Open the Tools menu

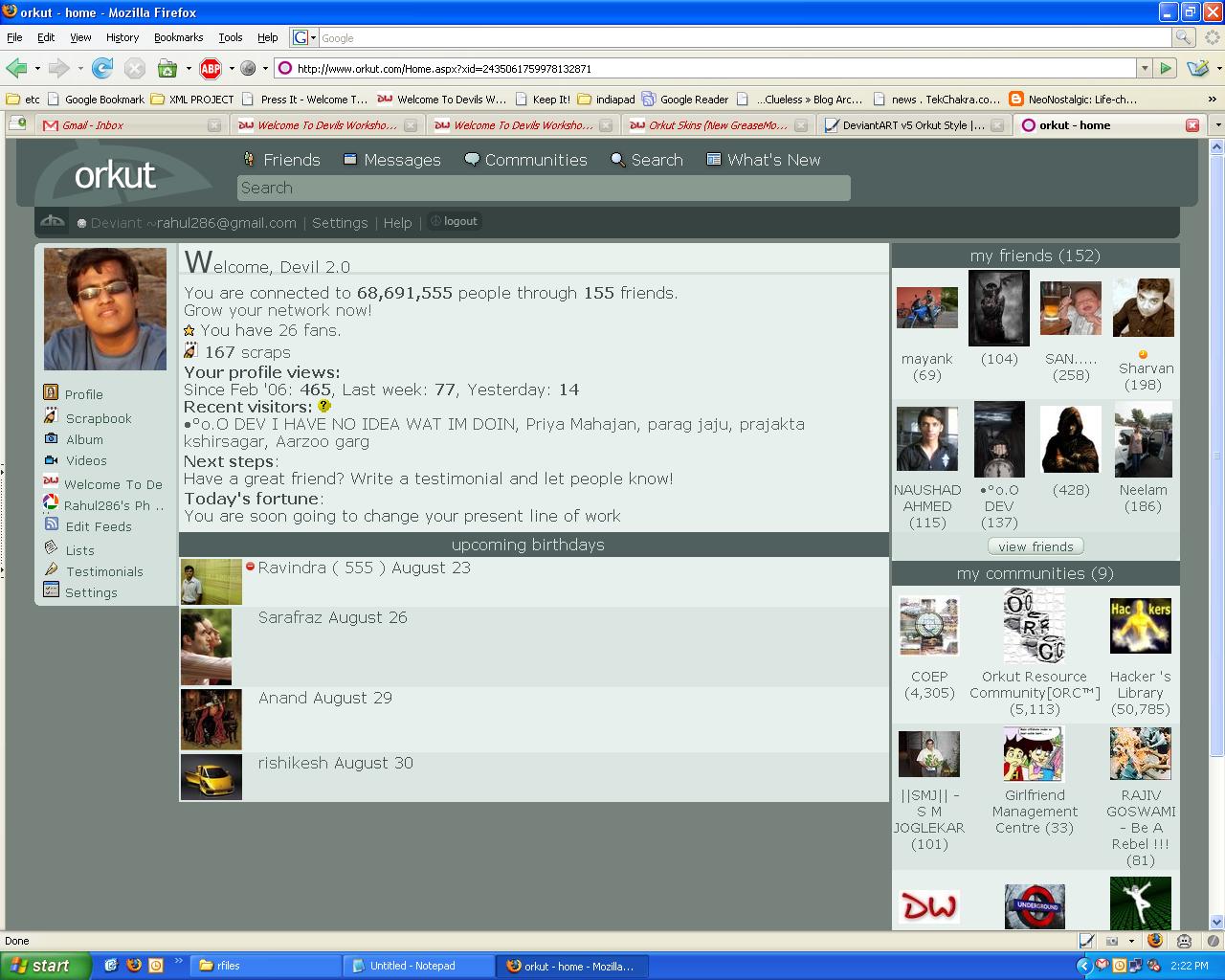pyautogui.click(x=231, y=37)
